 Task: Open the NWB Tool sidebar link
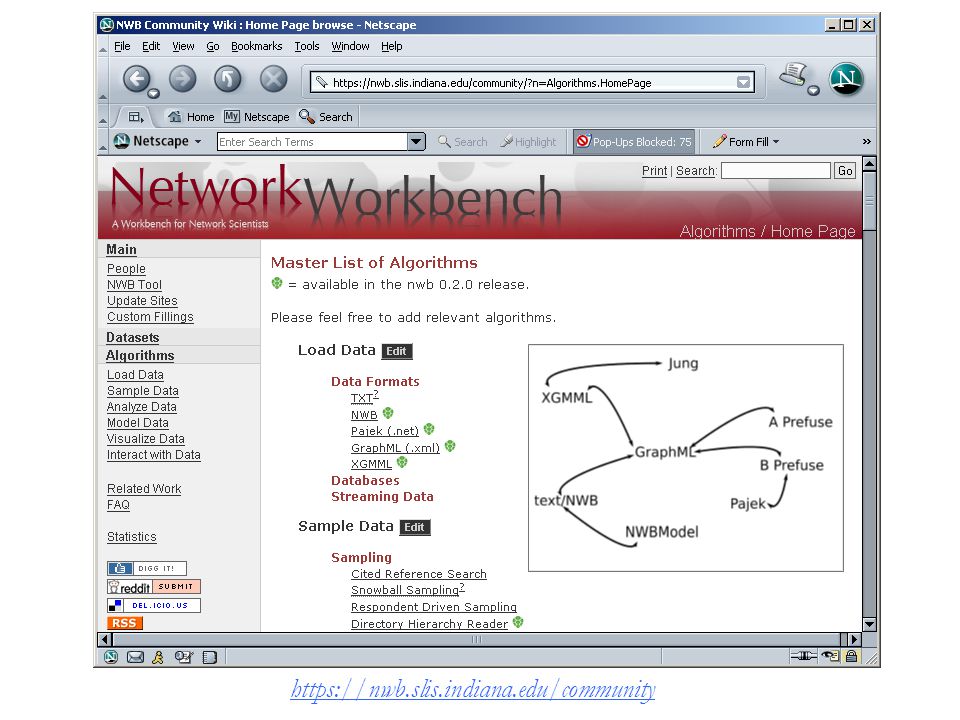(134, 285)
